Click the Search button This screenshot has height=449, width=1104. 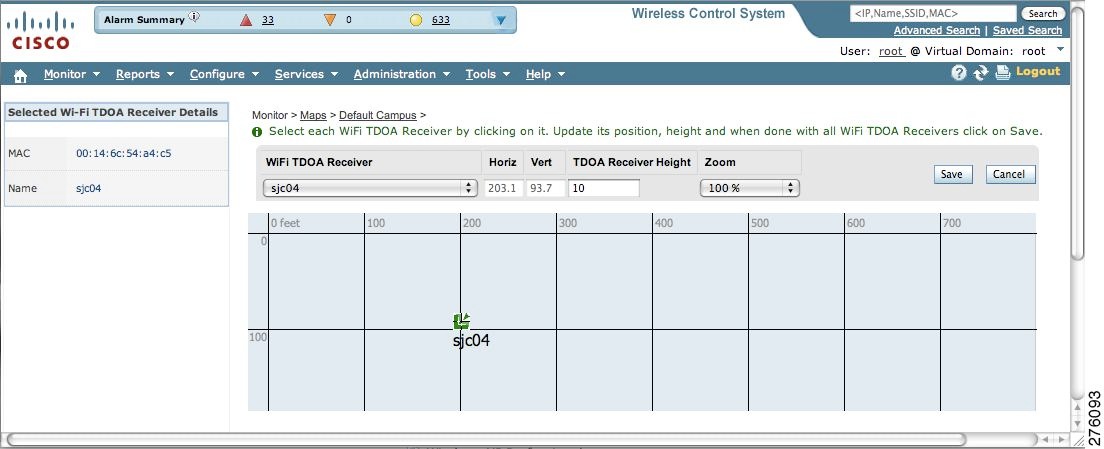[x=1043, y=13]
